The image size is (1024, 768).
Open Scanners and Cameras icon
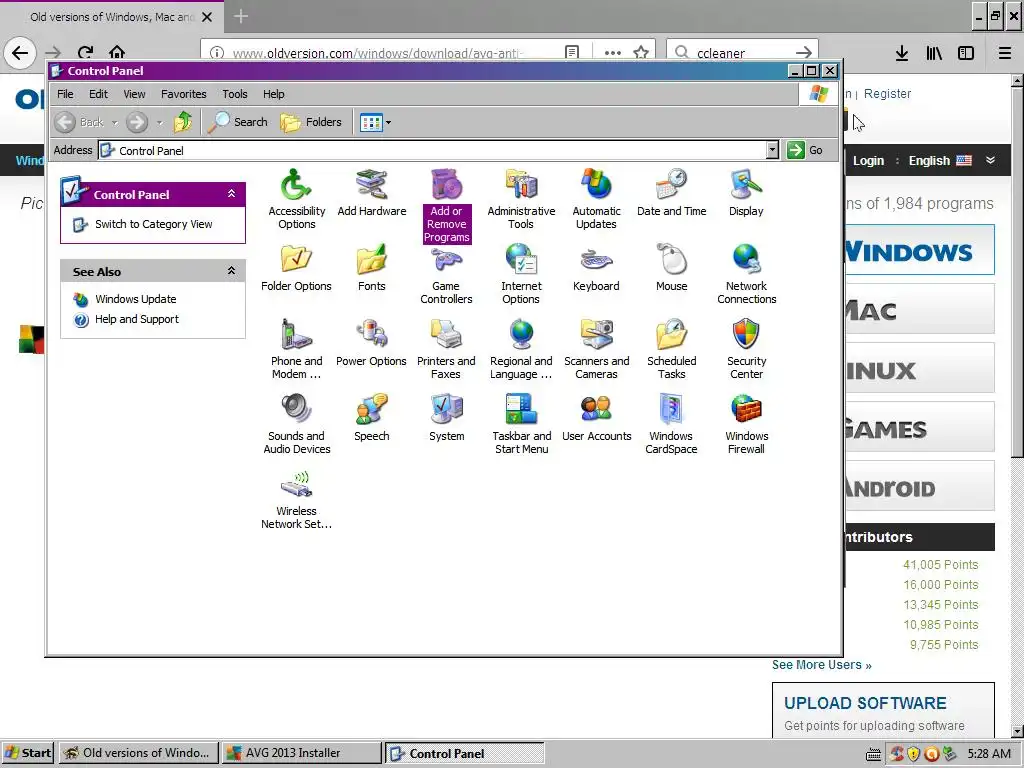pyautogui.click(x=596, y=349)
